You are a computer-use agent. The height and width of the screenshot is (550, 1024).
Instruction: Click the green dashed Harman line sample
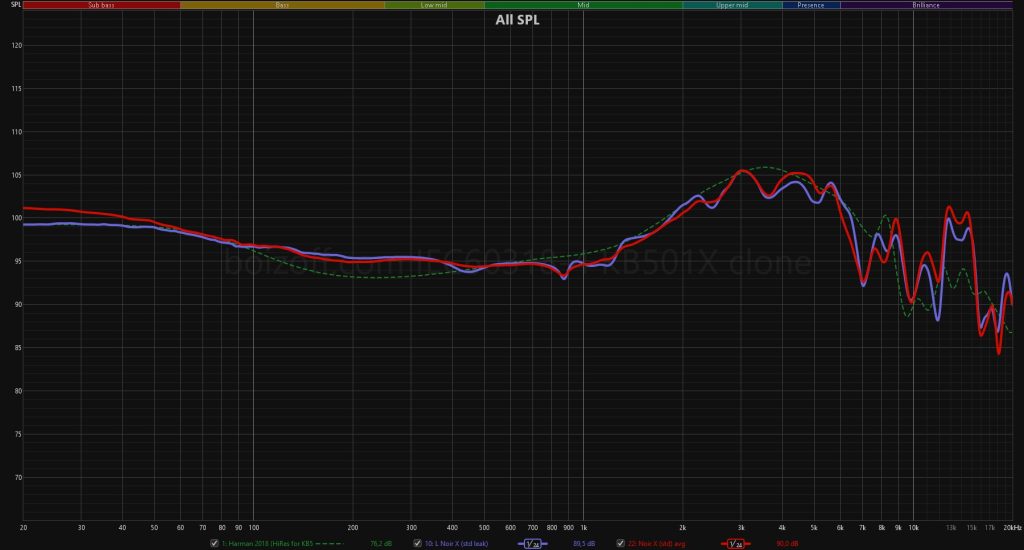pyautogui.click(x=329, y=543)
